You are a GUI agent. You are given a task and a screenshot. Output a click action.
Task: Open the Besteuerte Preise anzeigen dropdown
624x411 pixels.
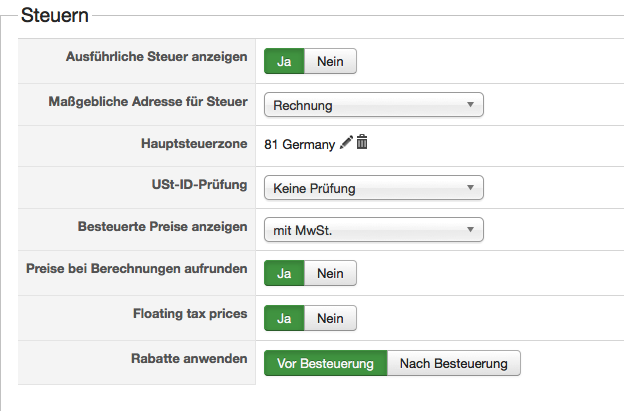(373, 231)
